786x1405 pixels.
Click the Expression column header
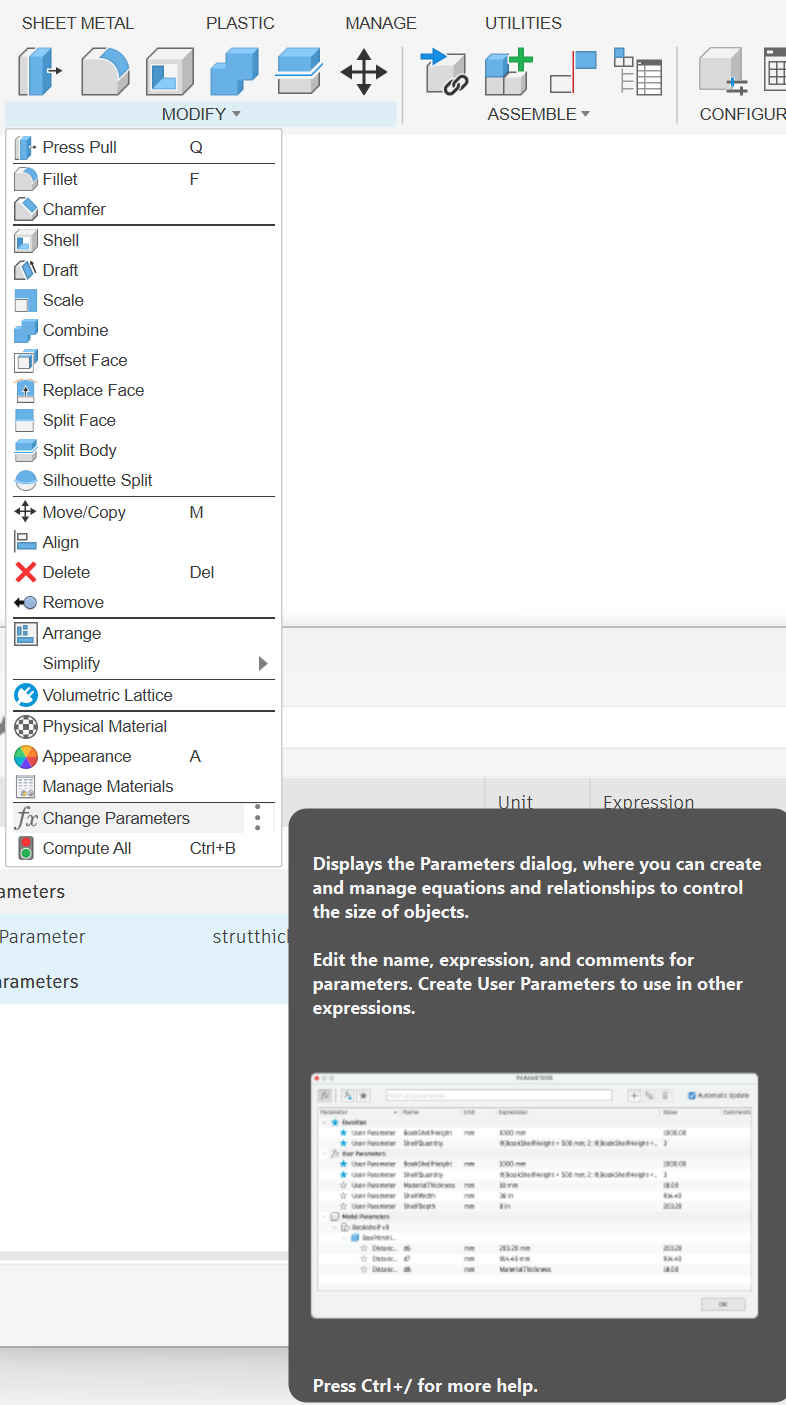pyautogui.click(x=648, y=800)
